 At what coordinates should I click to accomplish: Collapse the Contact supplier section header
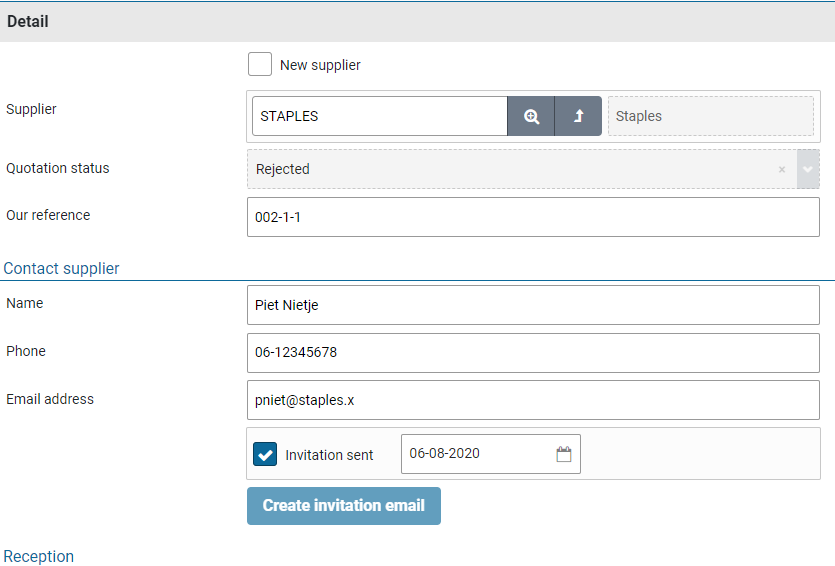click(x=62, y=268)
